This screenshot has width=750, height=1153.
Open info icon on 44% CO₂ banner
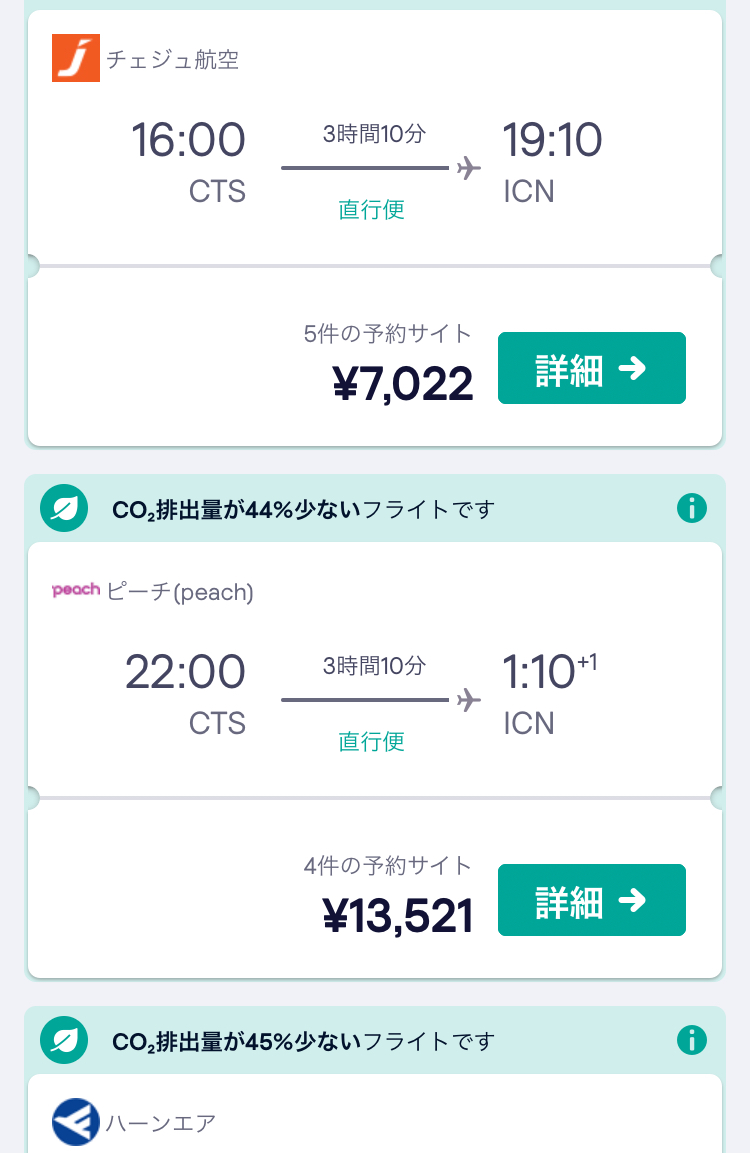(x=691, y=508)
